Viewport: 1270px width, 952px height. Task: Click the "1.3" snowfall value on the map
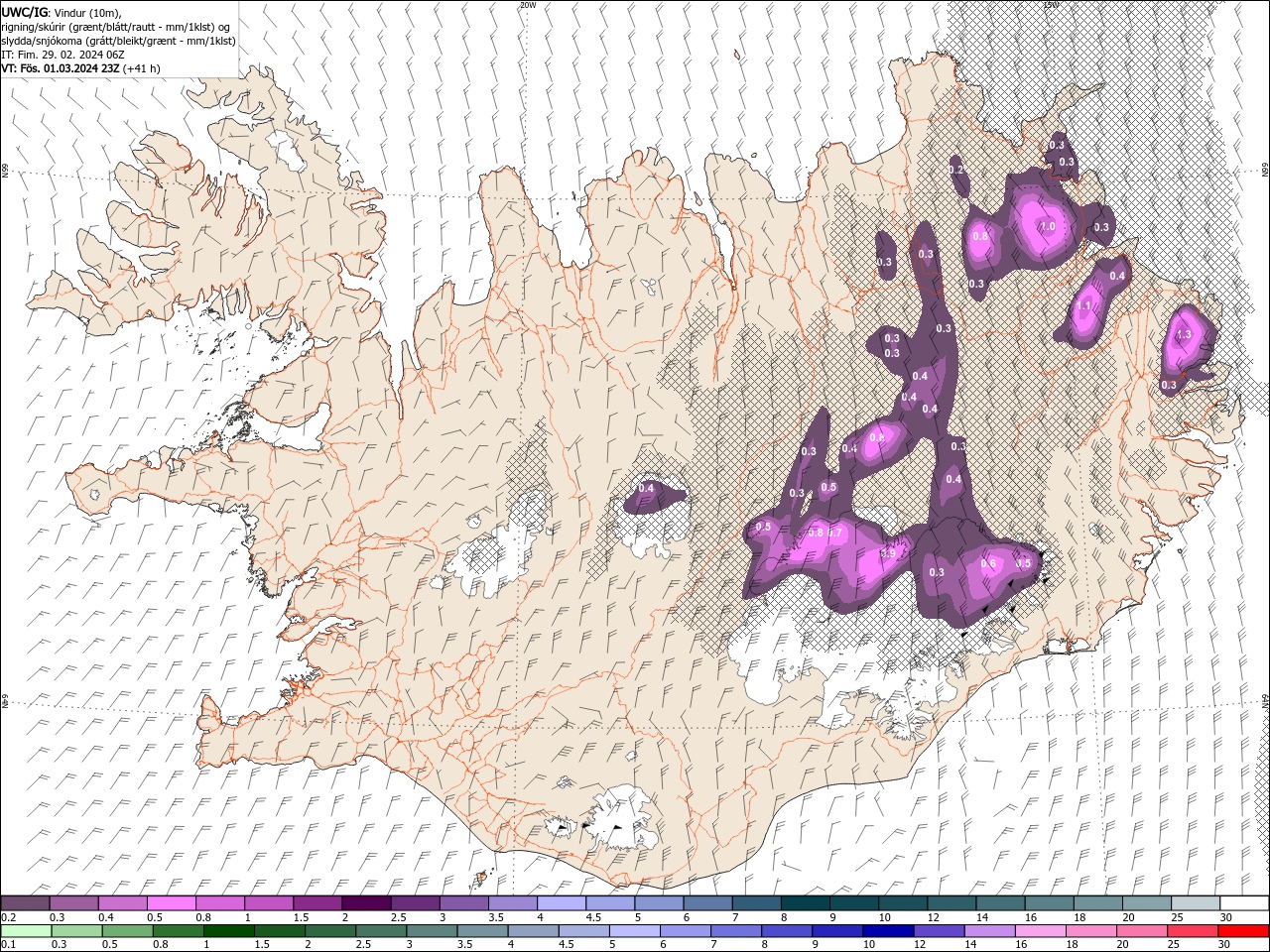pyautogui.click(x=1184, y=335)
